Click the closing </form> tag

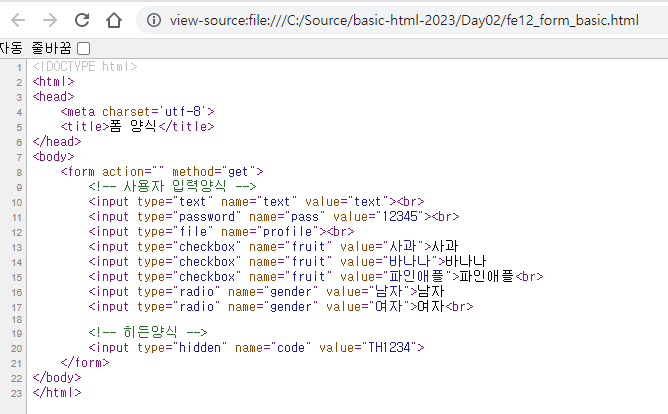[x=85, y=362]
